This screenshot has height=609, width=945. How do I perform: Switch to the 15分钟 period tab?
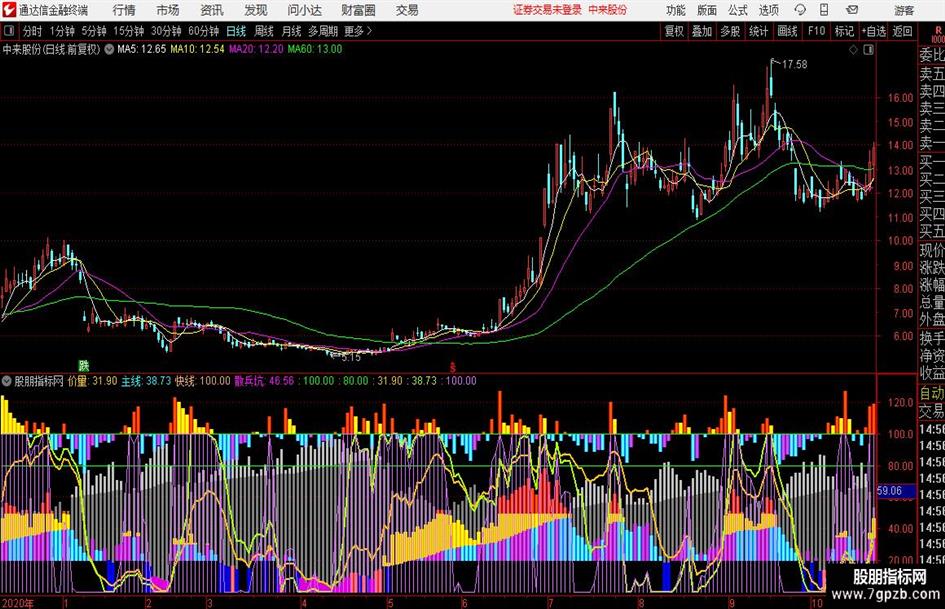click(128, 31)
